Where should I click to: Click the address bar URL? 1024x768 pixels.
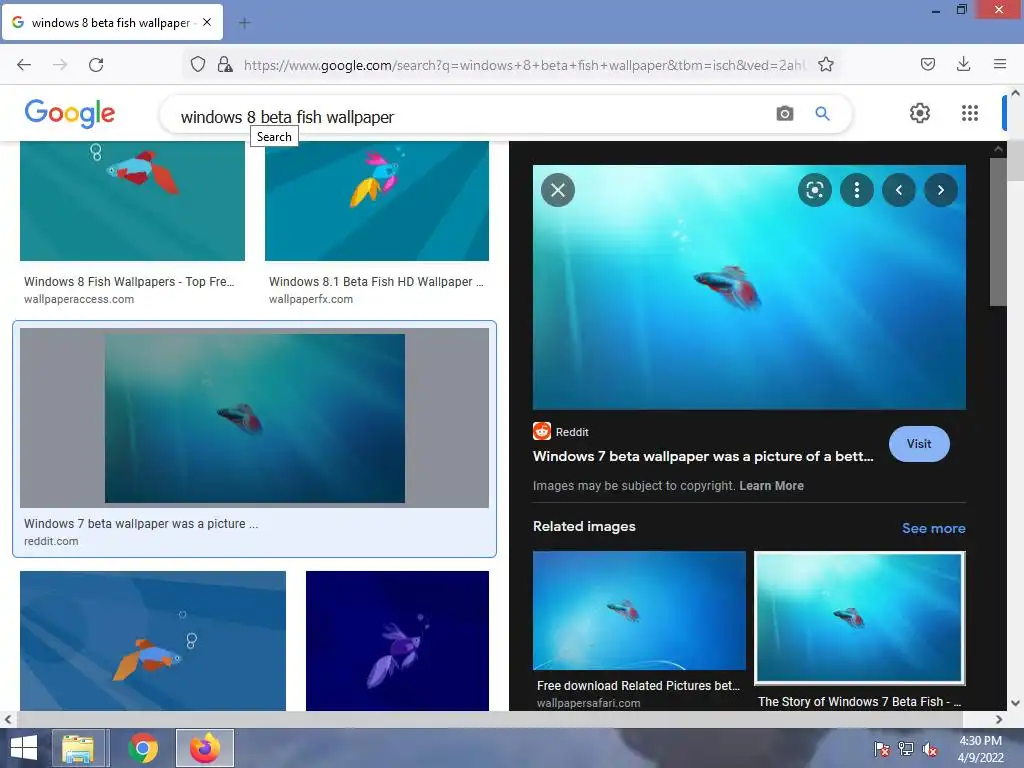click(525, 65)
